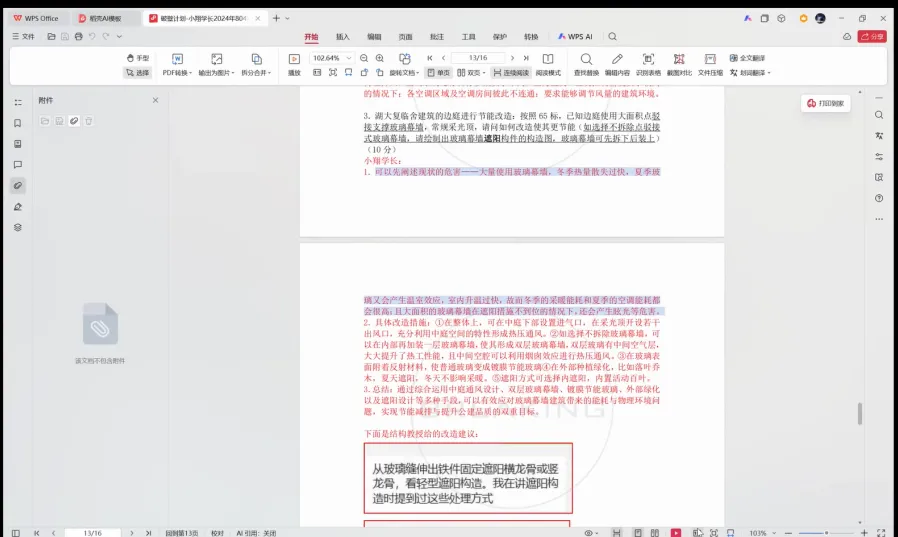
Task: Click 校对 proofread in status bar
Action: pyautogui.click(x=217, y=533)
